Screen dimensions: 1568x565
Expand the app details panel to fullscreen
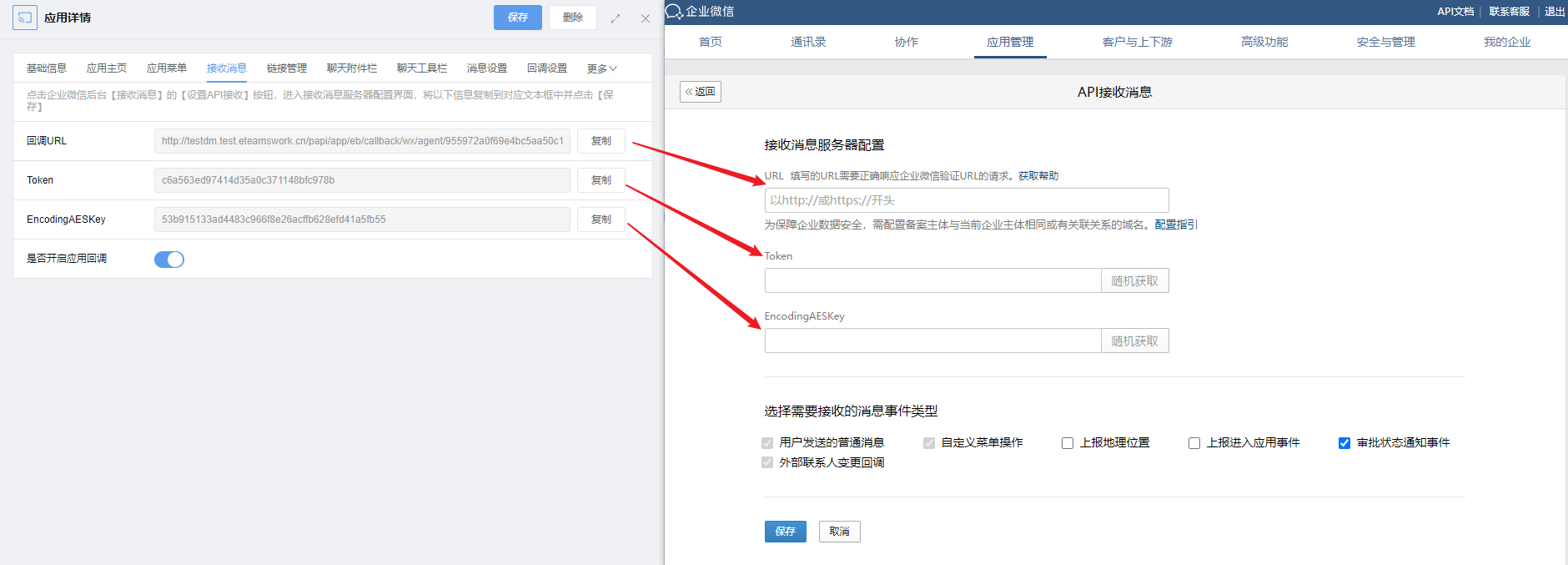click(x=616, y=18)
